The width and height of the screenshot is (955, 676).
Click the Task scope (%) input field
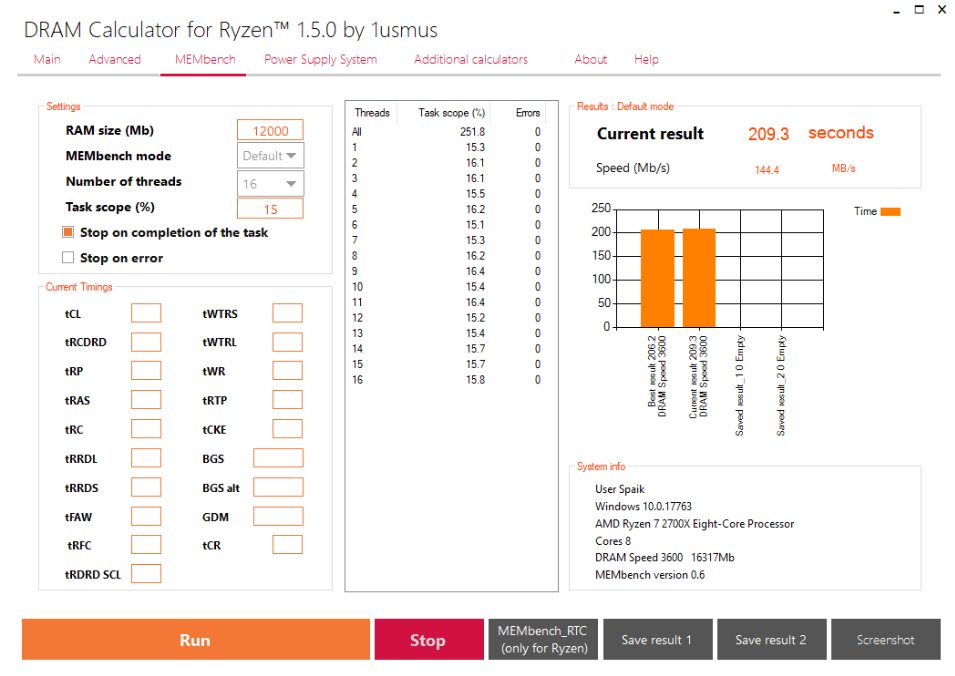(x=270, y=209)
